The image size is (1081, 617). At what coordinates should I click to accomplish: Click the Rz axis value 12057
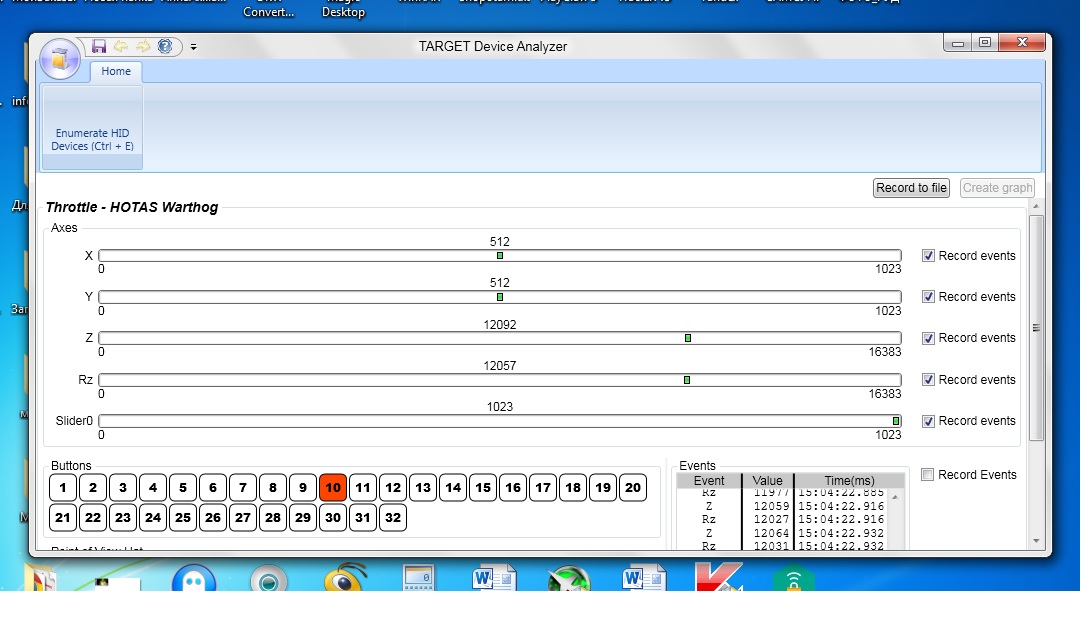pos(500,365)
